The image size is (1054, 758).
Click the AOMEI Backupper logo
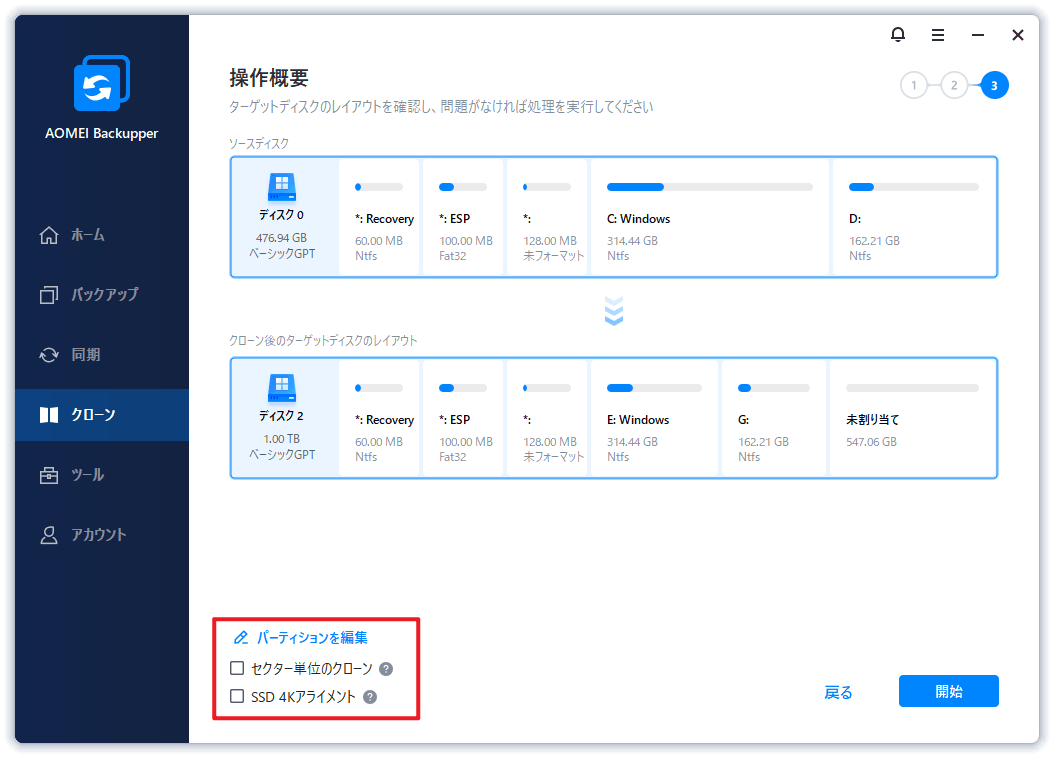click(x=100, y=83)
